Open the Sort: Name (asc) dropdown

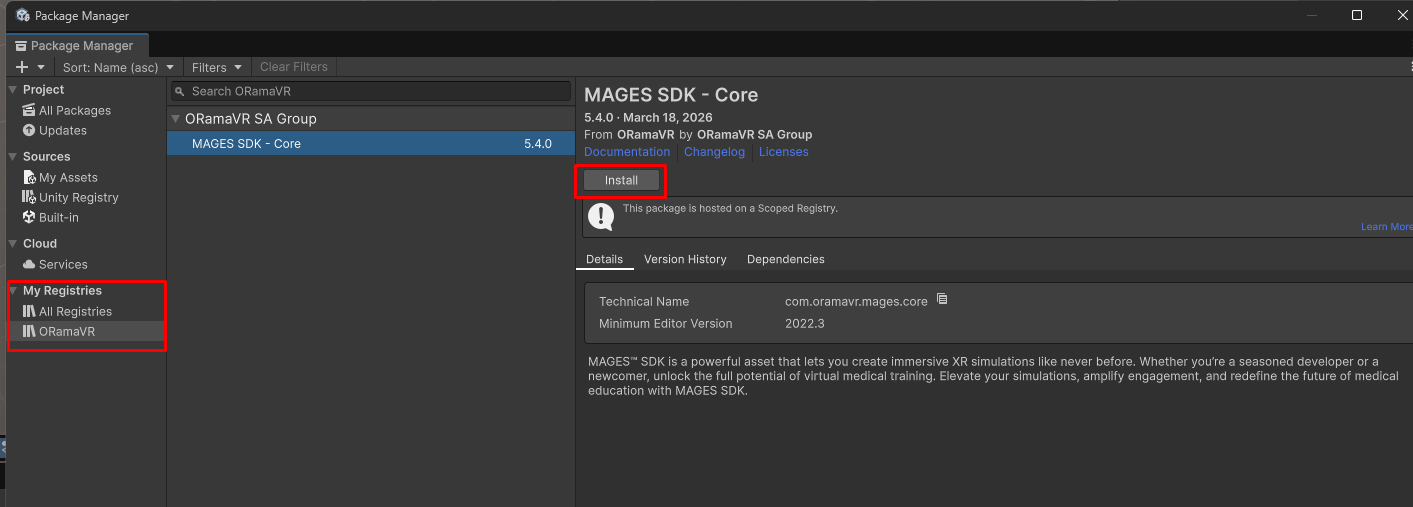118,67
